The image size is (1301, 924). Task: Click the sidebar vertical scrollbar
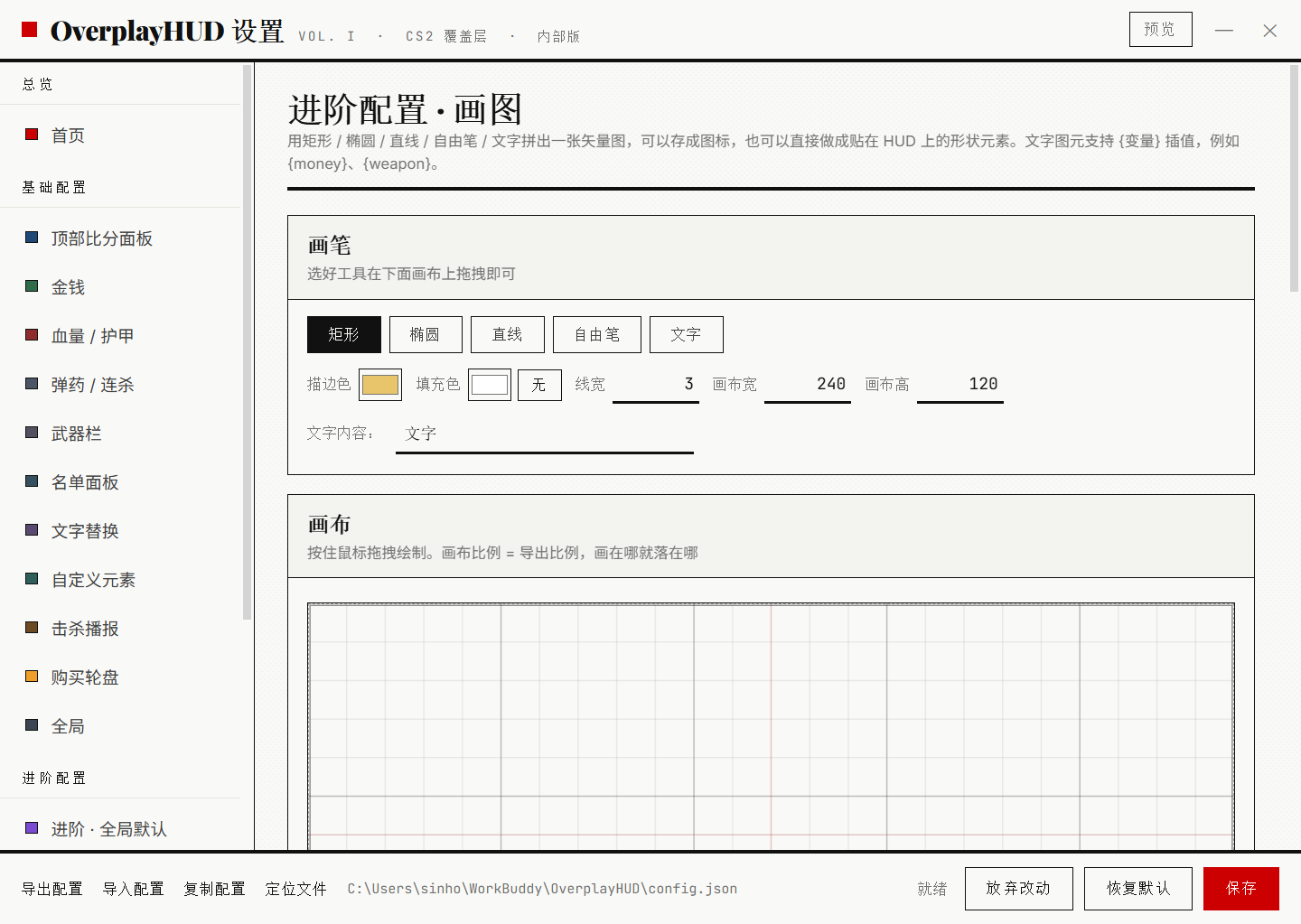(x=248, y=342)
